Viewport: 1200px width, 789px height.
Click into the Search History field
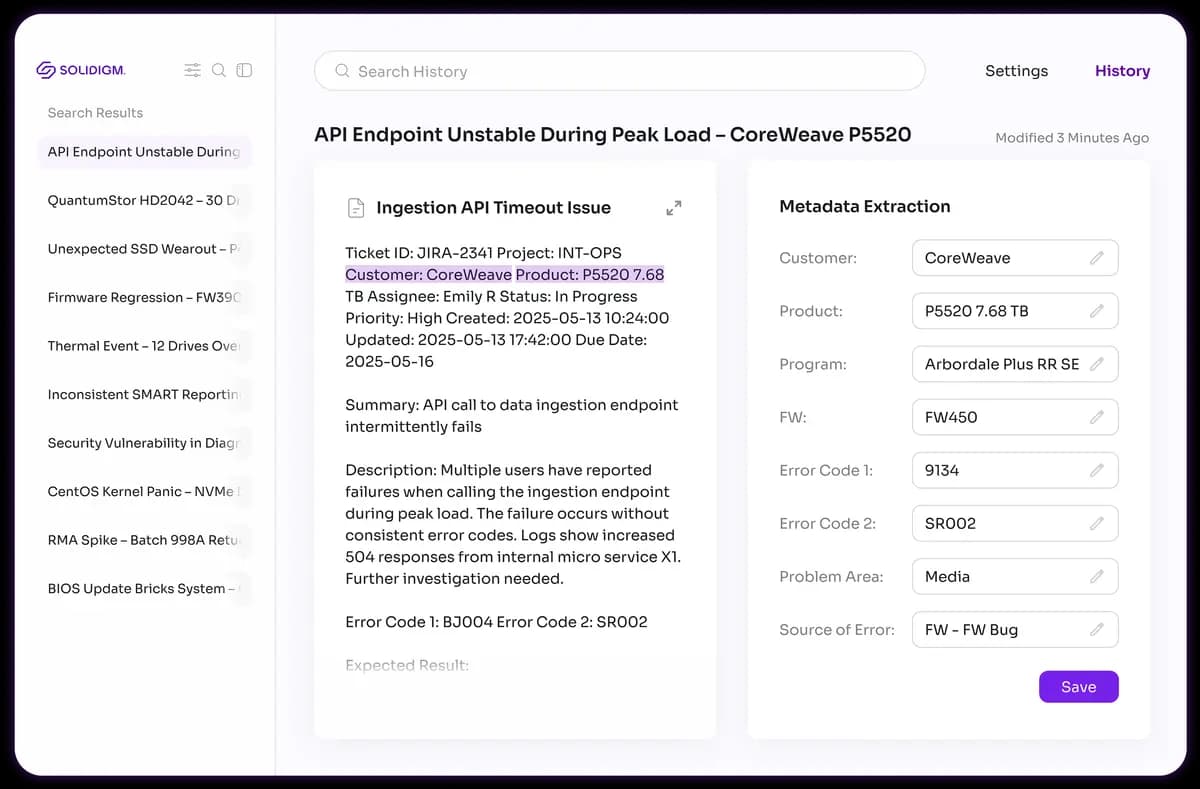tap(619, 71)
